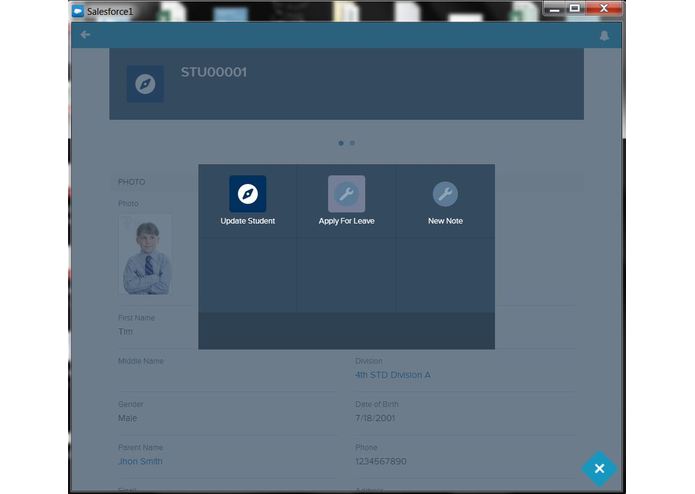
Task: Minimize the Salesforce1 window
Action: 554,8
